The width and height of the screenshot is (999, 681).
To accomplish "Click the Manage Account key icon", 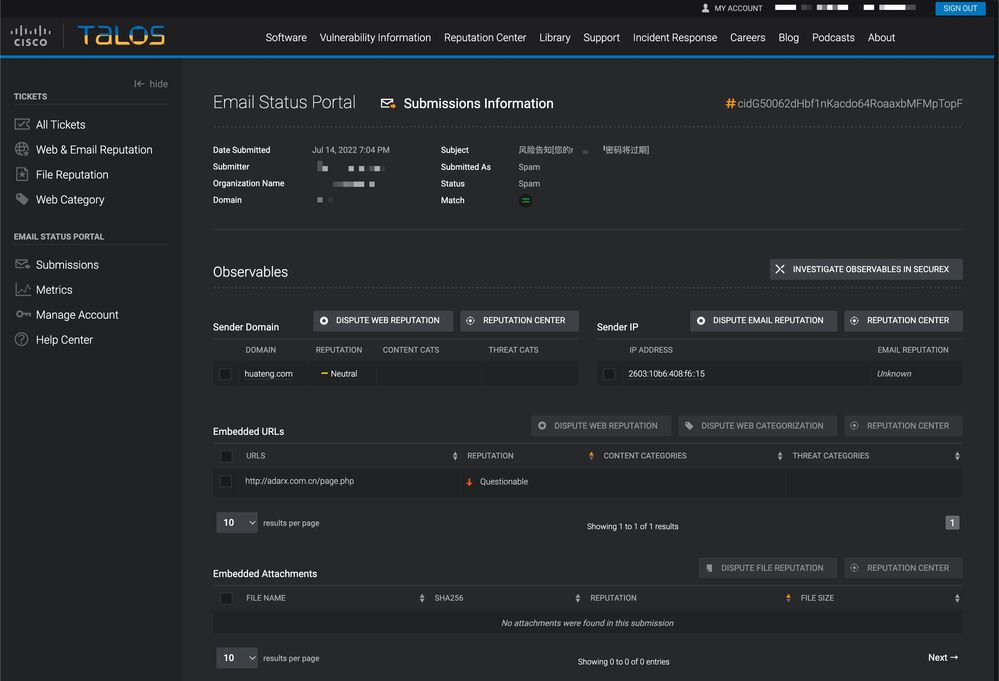I will click(22, 315).
